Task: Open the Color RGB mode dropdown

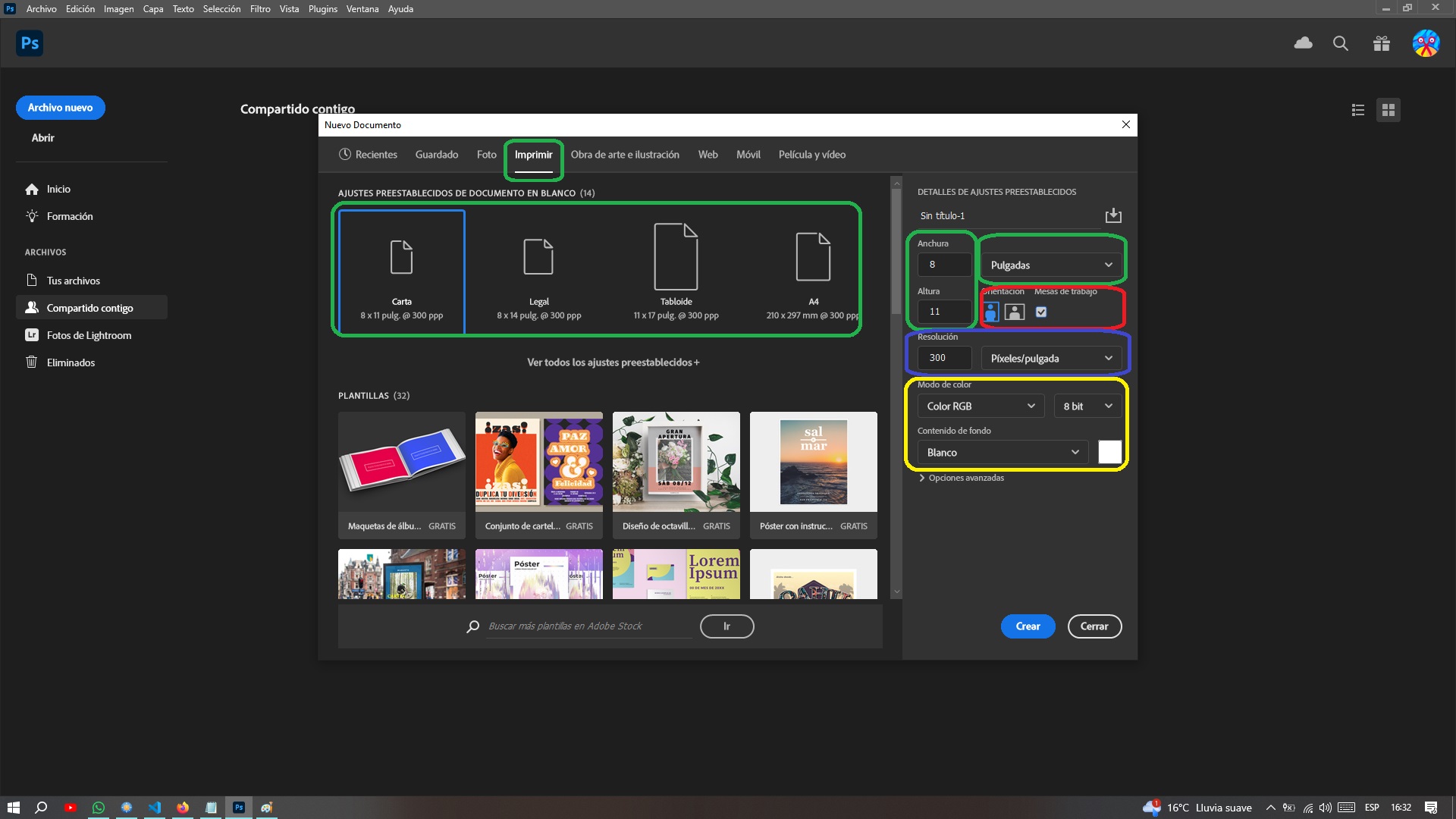Action: pyautogui.click(x=981, y=406)
